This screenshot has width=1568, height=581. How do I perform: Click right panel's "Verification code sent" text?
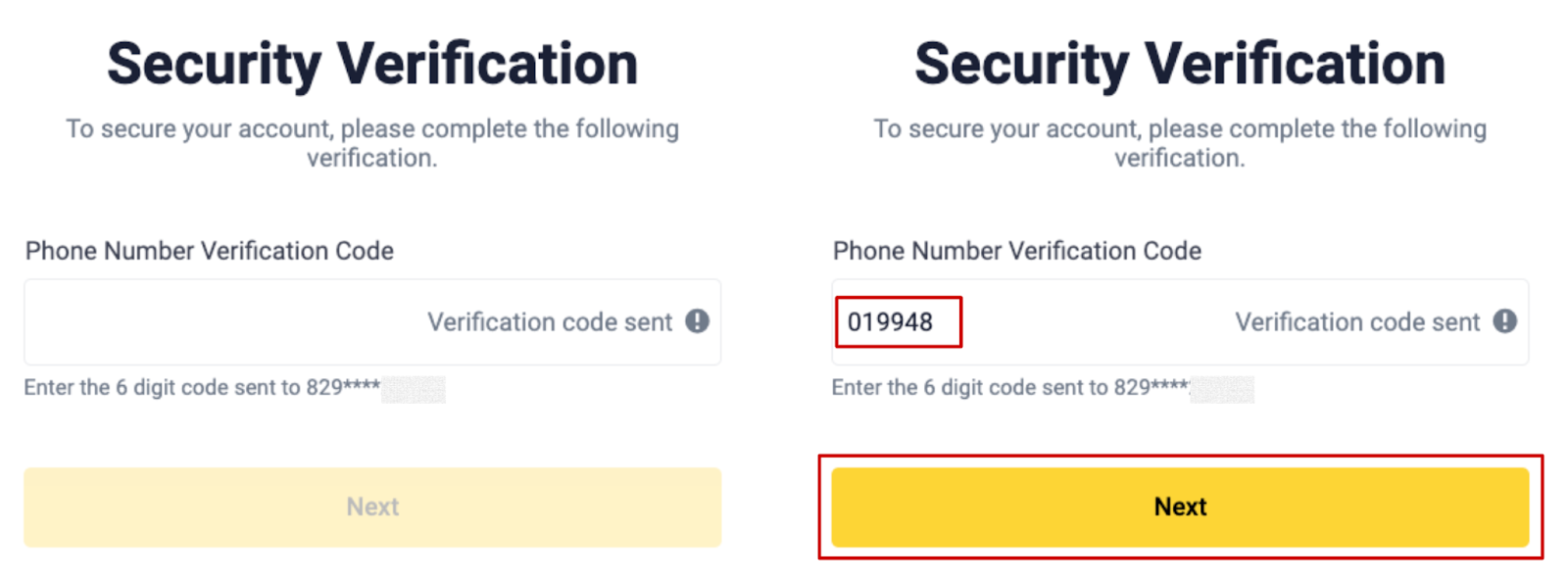pos(1356,322)
